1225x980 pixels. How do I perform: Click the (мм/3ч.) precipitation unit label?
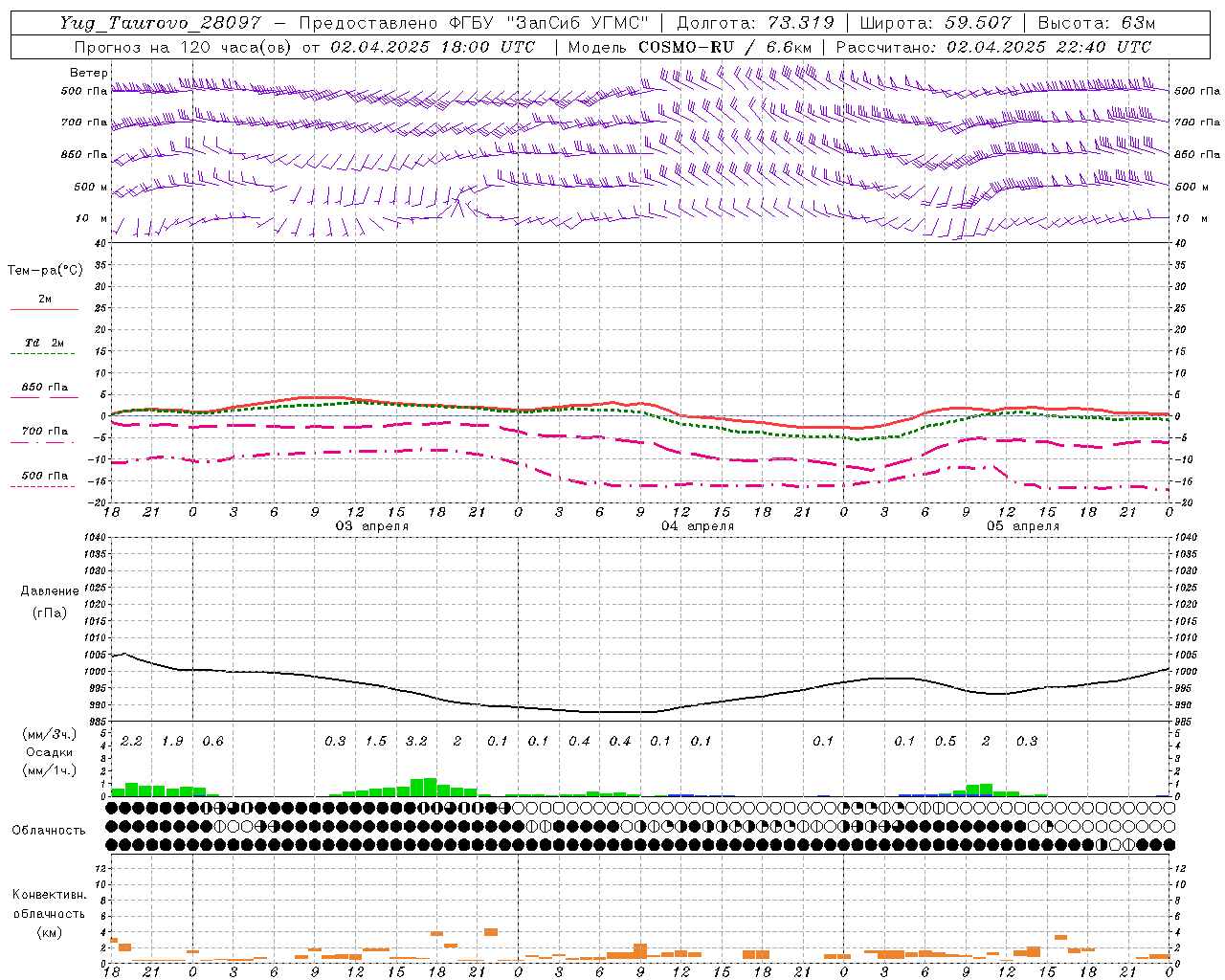tap(50, 735)
